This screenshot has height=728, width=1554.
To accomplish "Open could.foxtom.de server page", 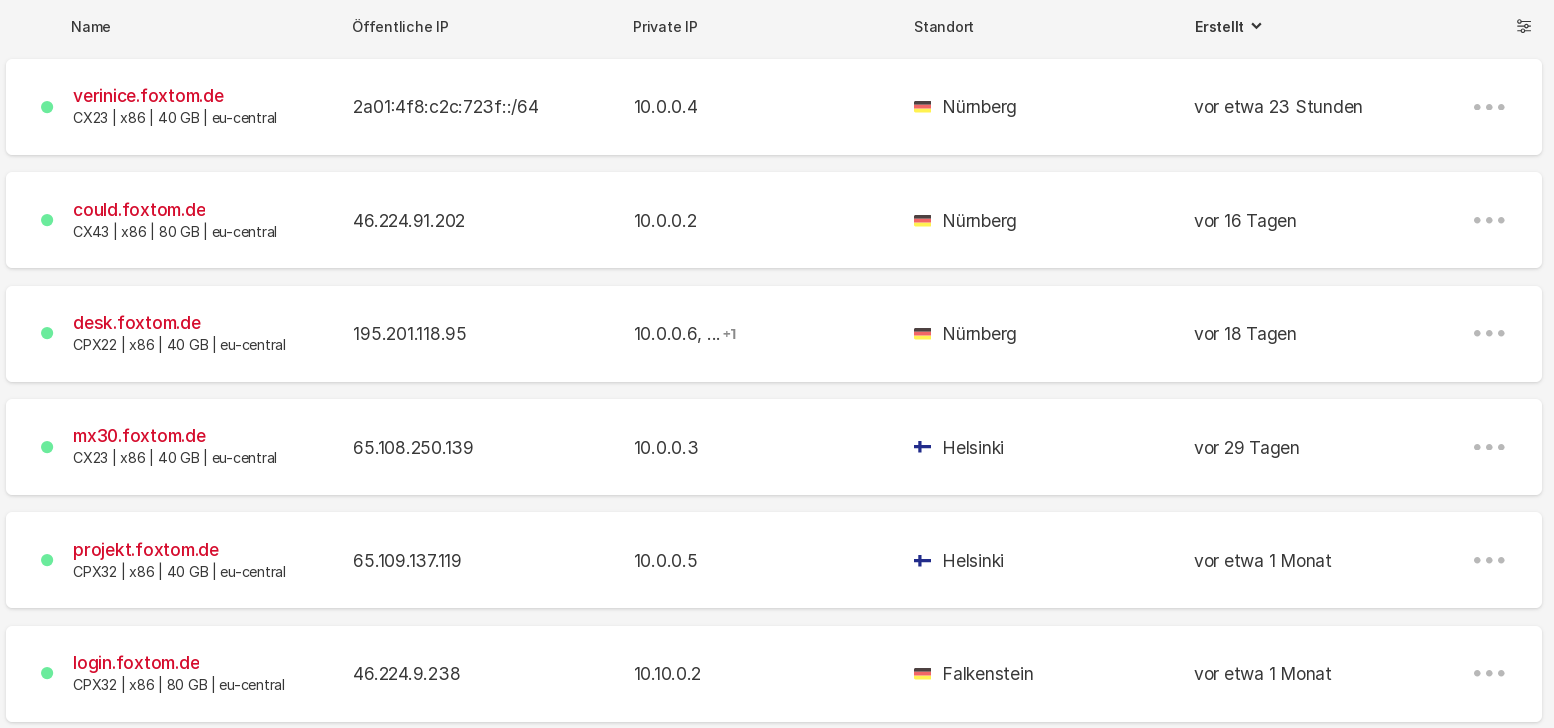I will click(x=139, y=210).
